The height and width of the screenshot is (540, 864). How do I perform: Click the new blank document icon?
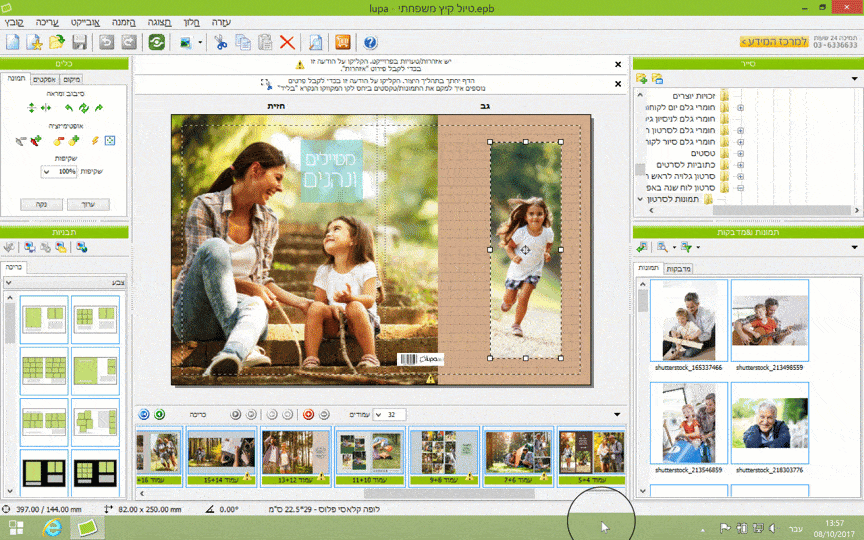[x=12, y=42]
